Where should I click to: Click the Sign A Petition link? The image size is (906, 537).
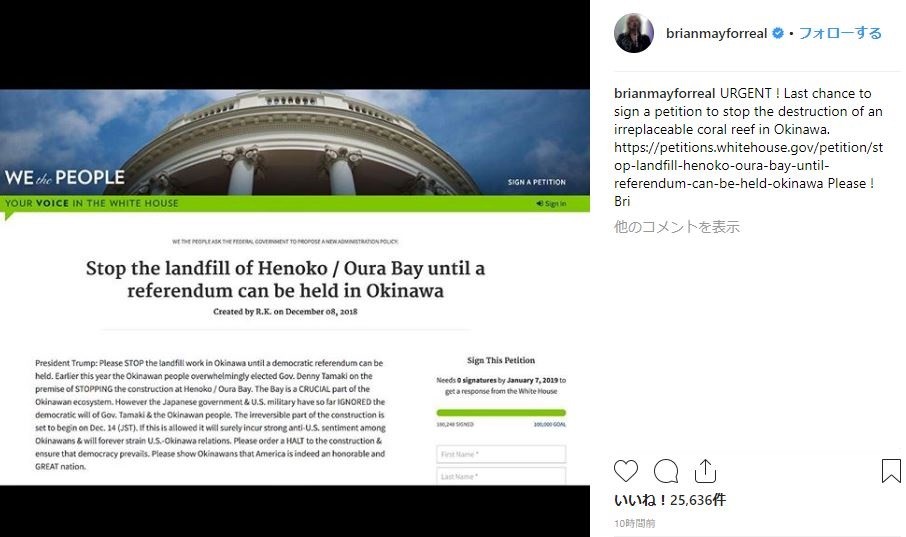coord(537,182)
